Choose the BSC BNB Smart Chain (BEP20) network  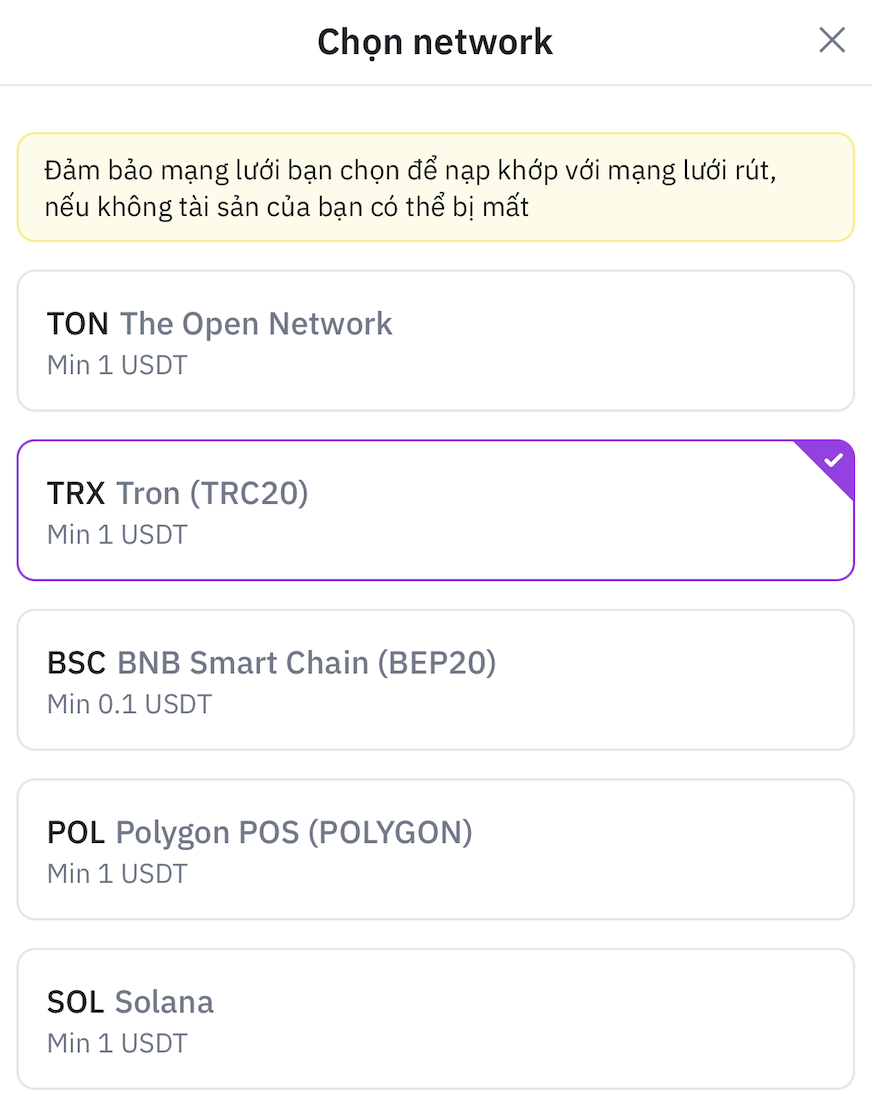click(435, 680)
